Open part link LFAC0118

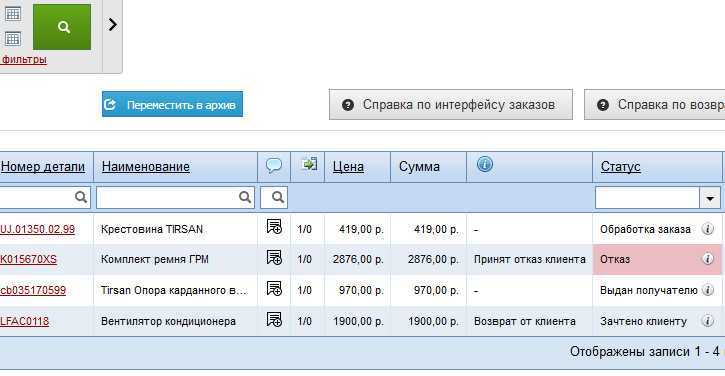pyautogui.click(x=25, y=321)
